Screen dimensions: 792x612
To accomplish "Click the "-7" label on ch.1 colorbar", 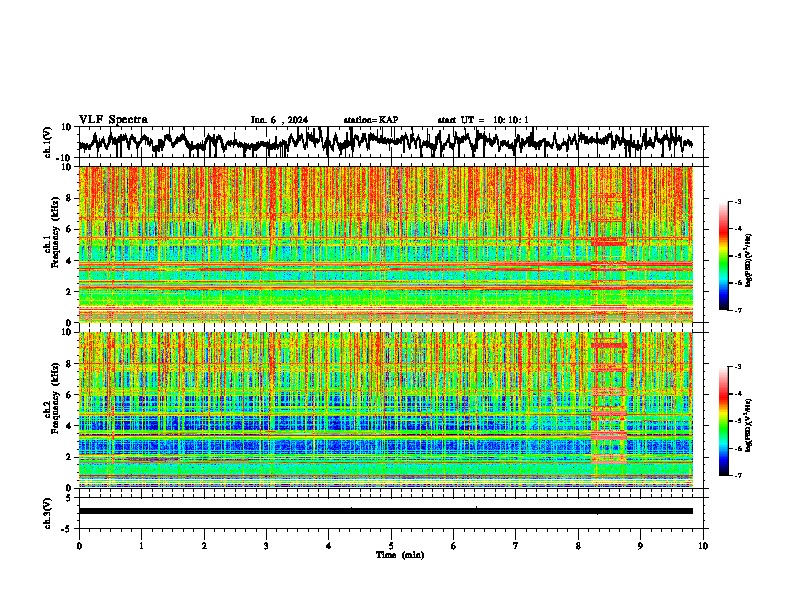I will (x=738, y=310).
